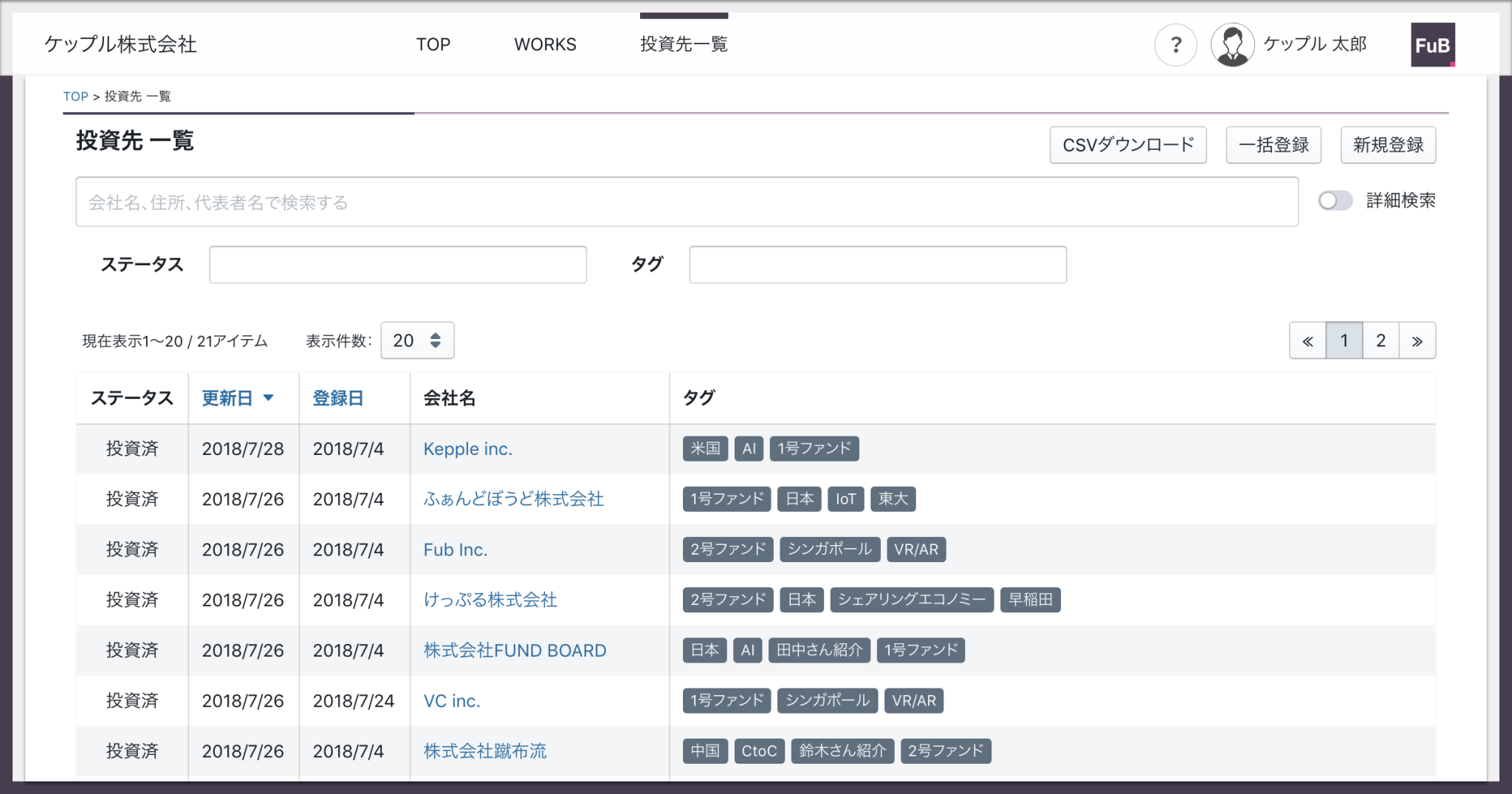Open the user profile avatar icon
Viewport: 1512px width, 794px height.
coord(1232,45)
